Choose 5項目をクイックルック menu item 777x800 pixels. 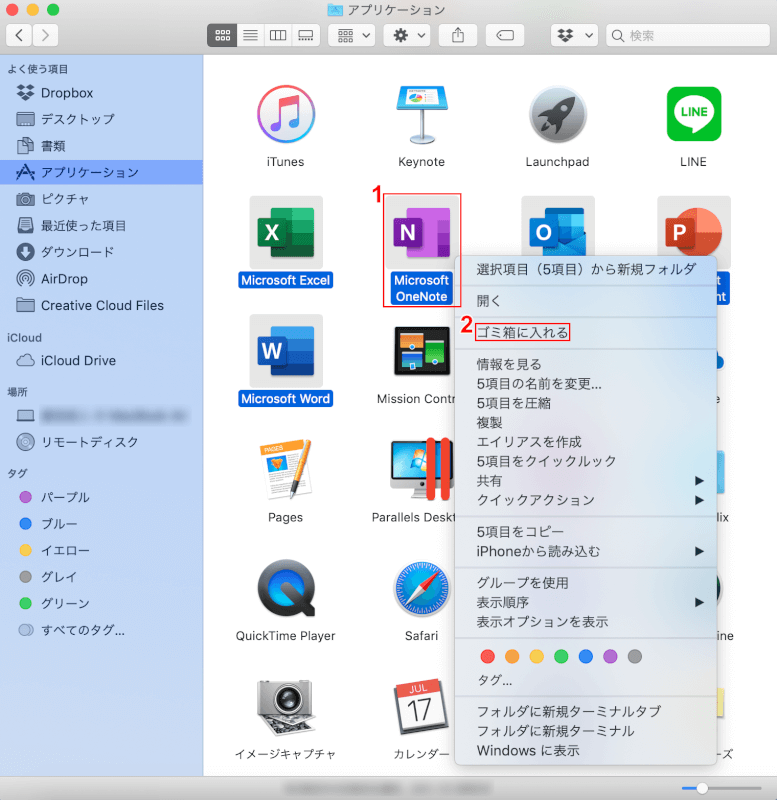585,461
